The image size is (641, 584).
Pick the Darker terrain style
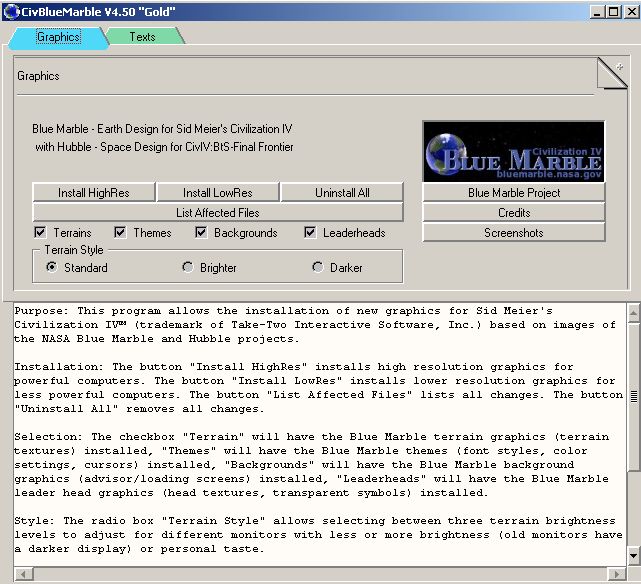tap(318, 267)
